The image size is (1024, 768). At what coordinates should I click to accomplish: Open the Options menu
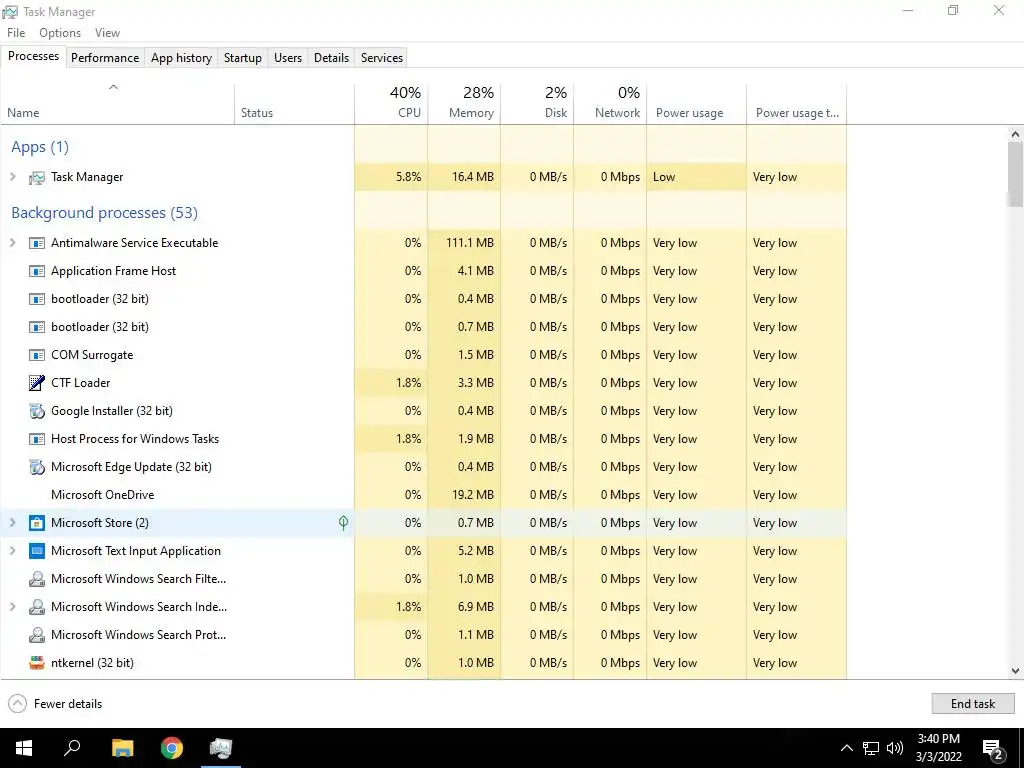(60, 33)
